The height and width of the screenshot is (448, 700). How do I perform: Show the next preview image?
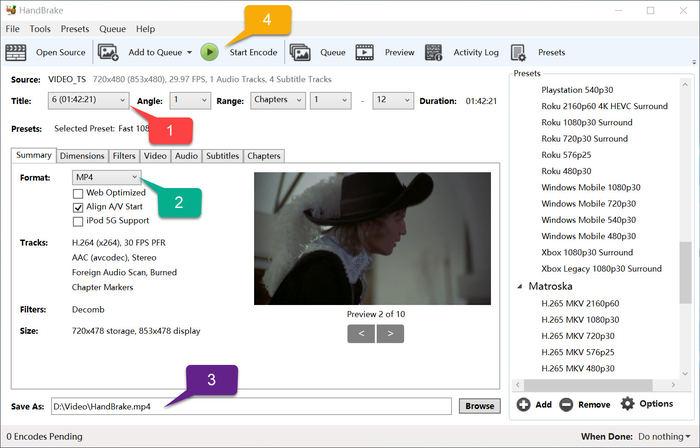389,333
